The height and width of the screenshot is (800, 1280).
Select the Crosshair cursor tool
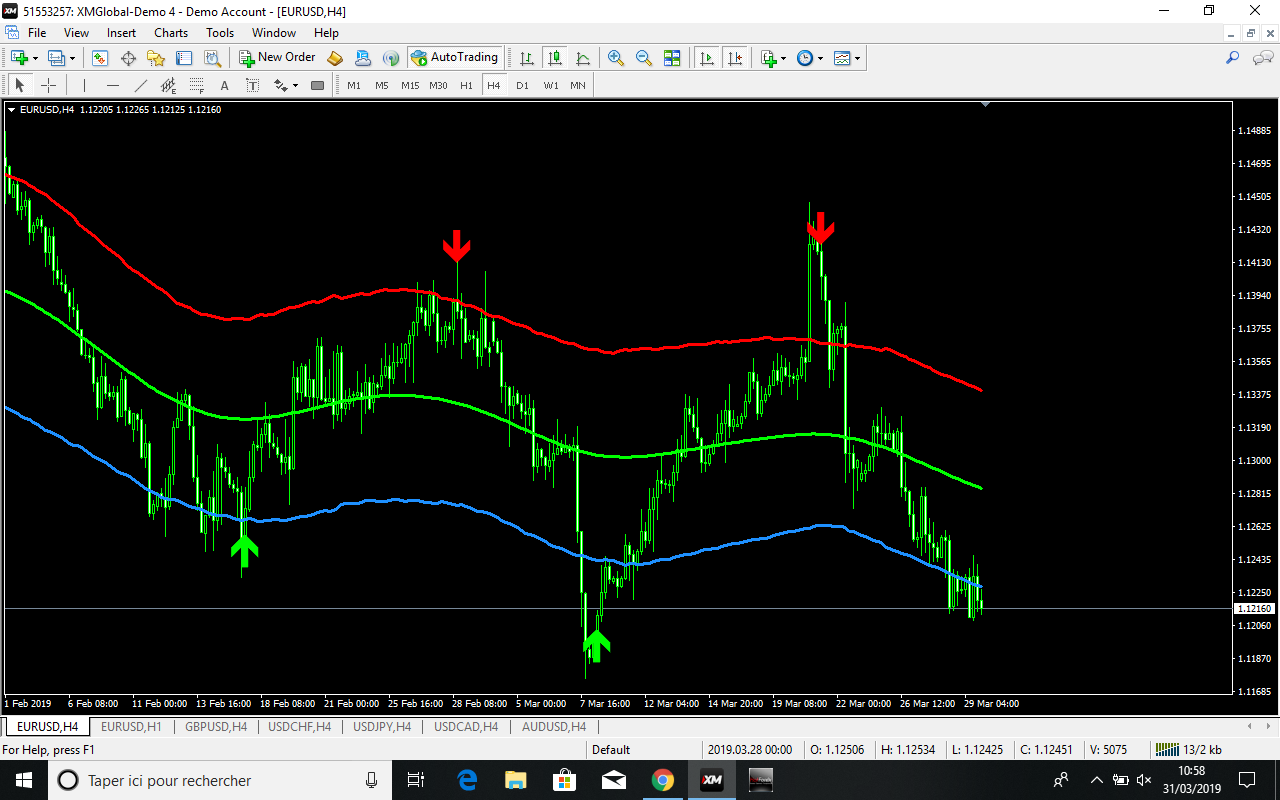pyautogui.click(x=48, y=85)
